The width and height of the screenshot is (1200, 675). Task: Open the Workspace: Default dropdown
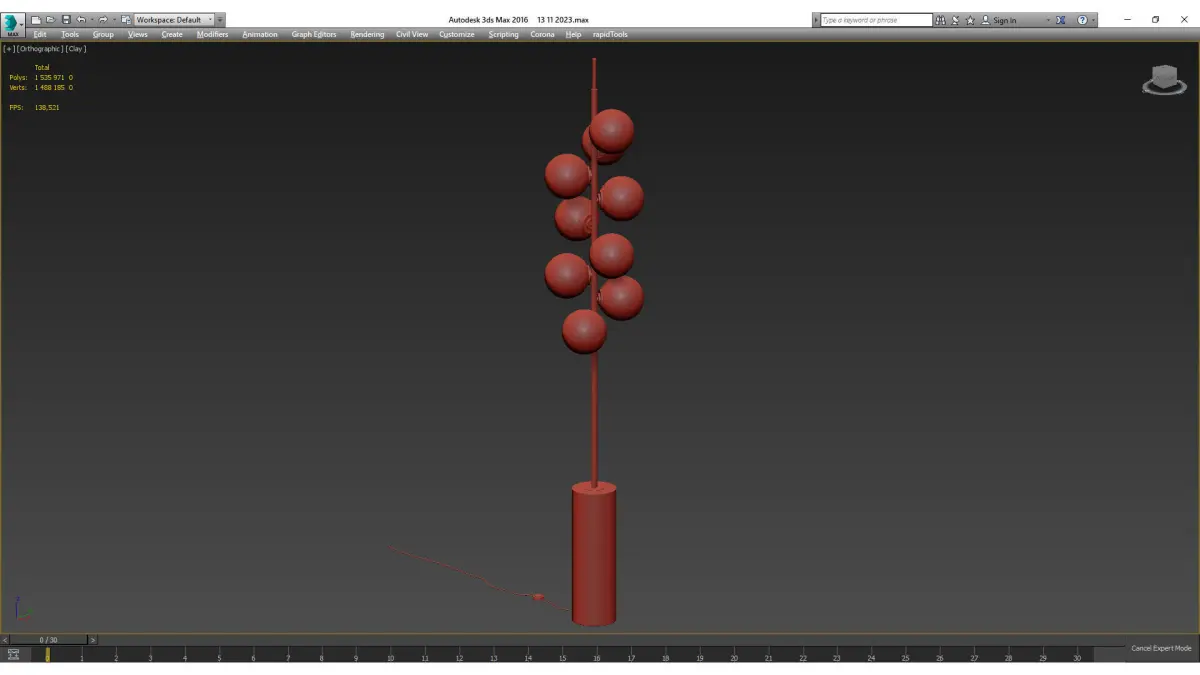[x=174, y=20]
